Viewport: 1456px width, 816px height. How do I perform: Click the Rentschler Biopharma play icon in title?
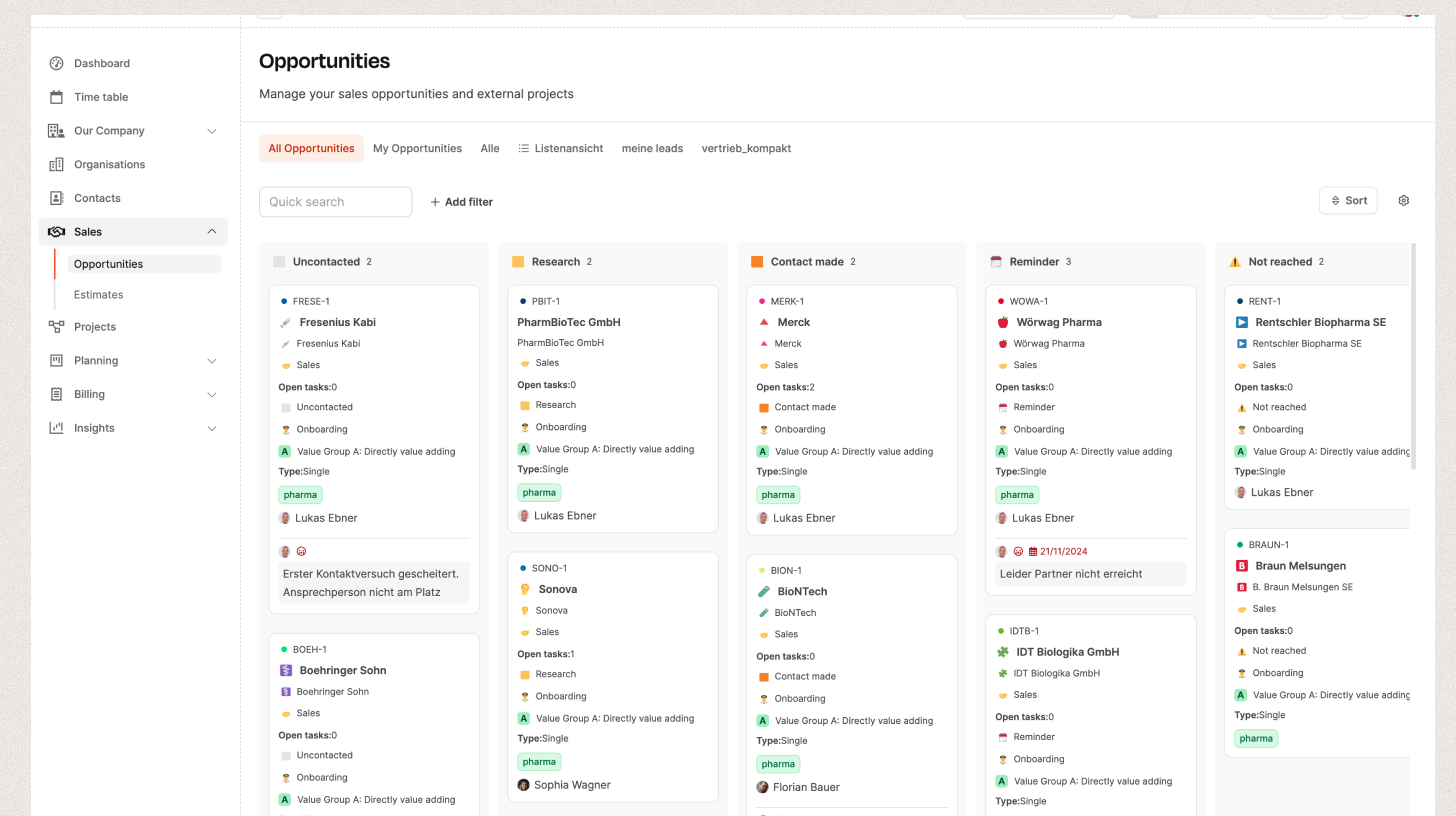click(x=1242, y=322)
